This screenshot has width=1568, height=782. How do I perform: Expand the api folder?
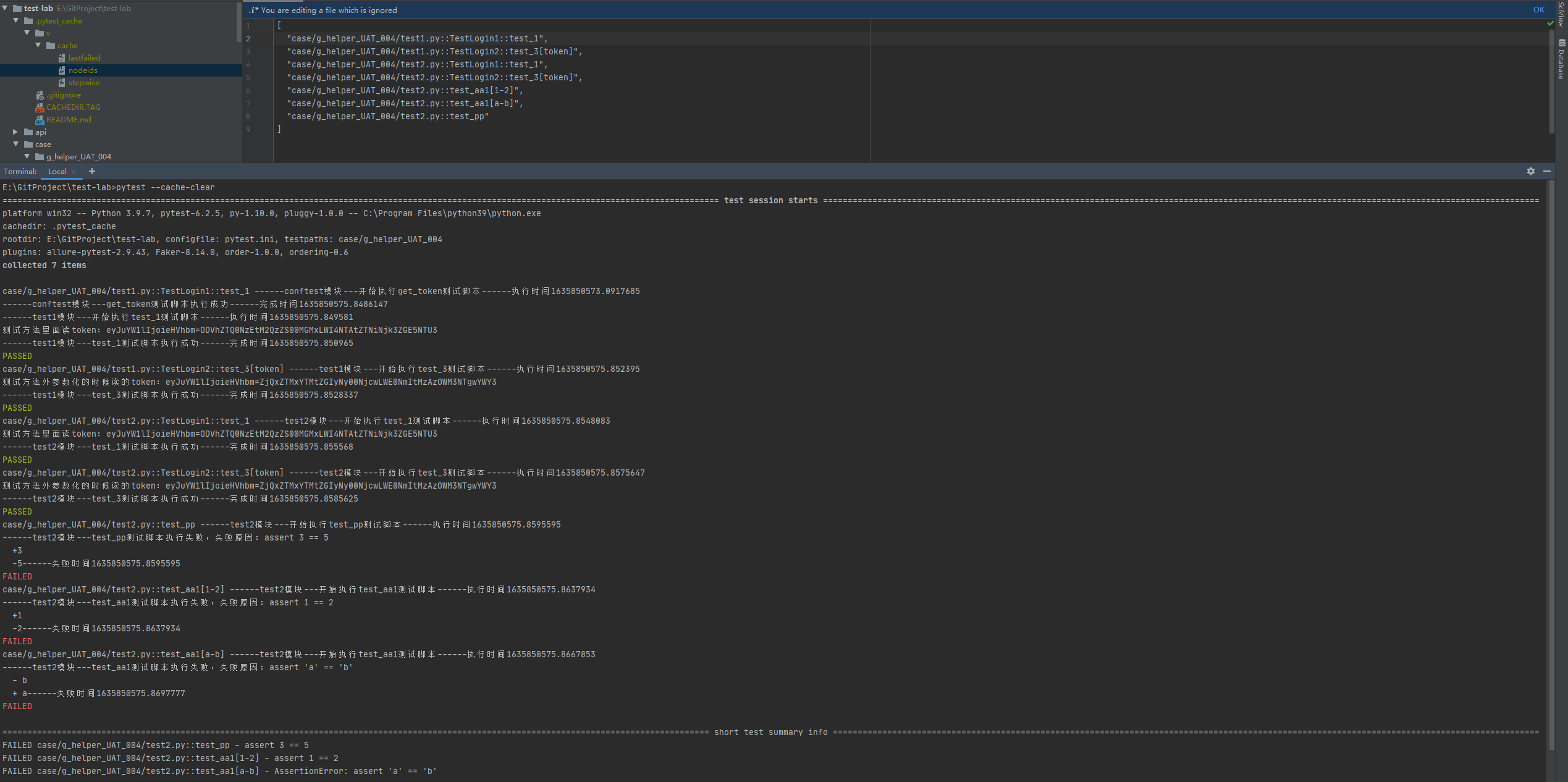16,132
